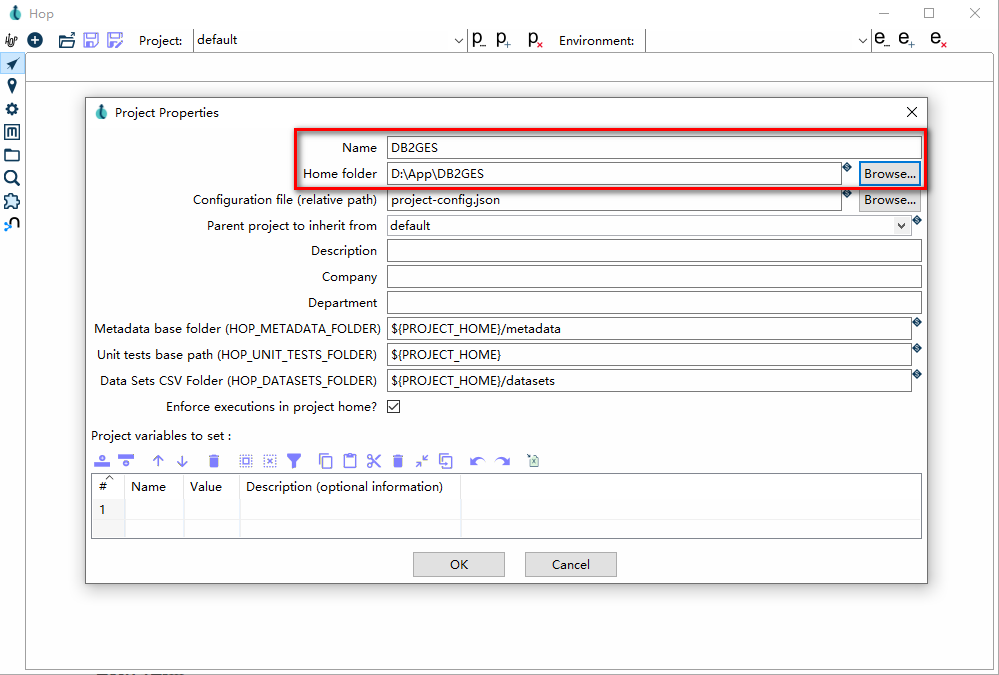
Task: Click the OK button
Action: (x=459, y=565)
